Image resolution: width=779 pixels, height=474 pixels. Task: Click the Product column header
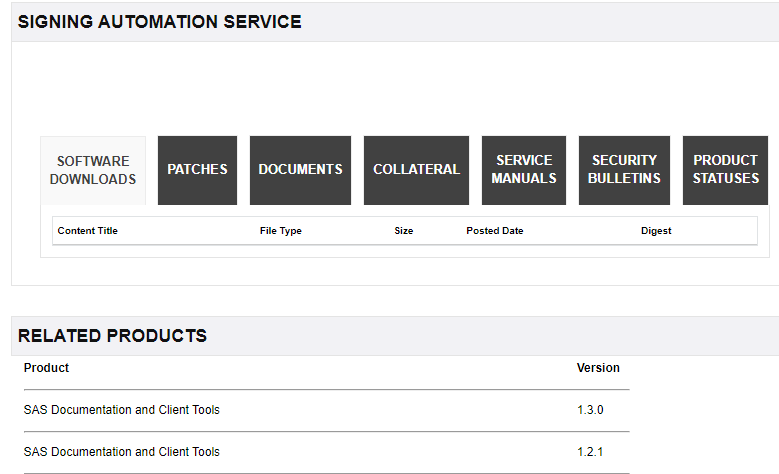(46, 368)
